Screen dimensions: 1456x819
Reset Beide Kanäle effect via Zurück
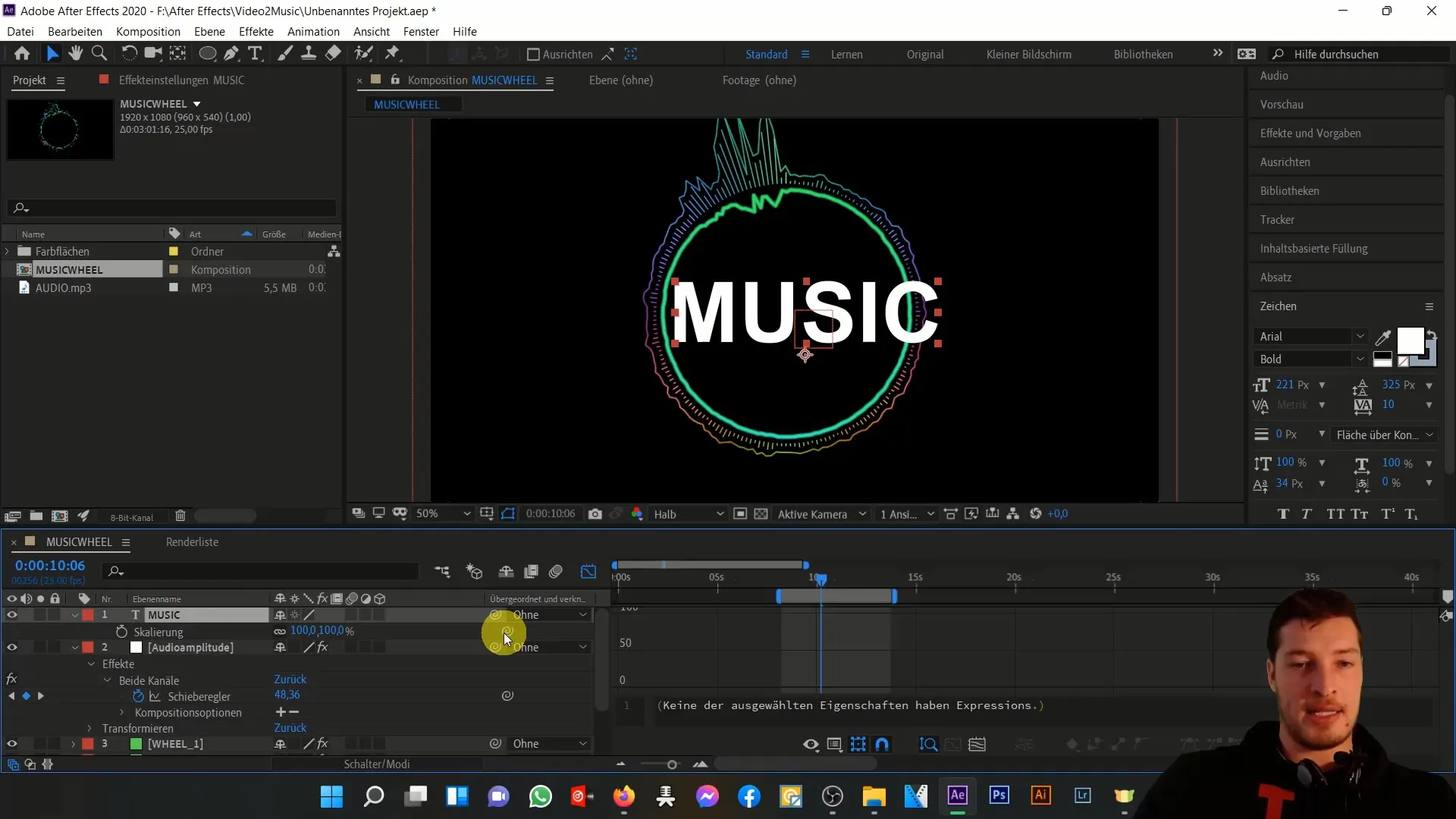pyautogui.click(x=290, y=679)
